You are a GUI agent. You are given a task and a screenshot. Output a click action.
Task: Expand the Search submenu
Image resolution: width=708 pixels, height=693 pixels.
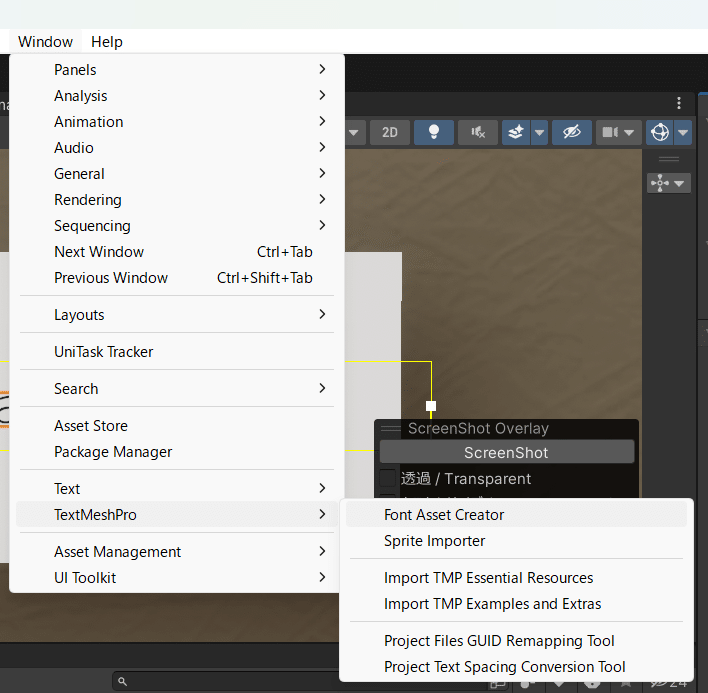point(177,389)
